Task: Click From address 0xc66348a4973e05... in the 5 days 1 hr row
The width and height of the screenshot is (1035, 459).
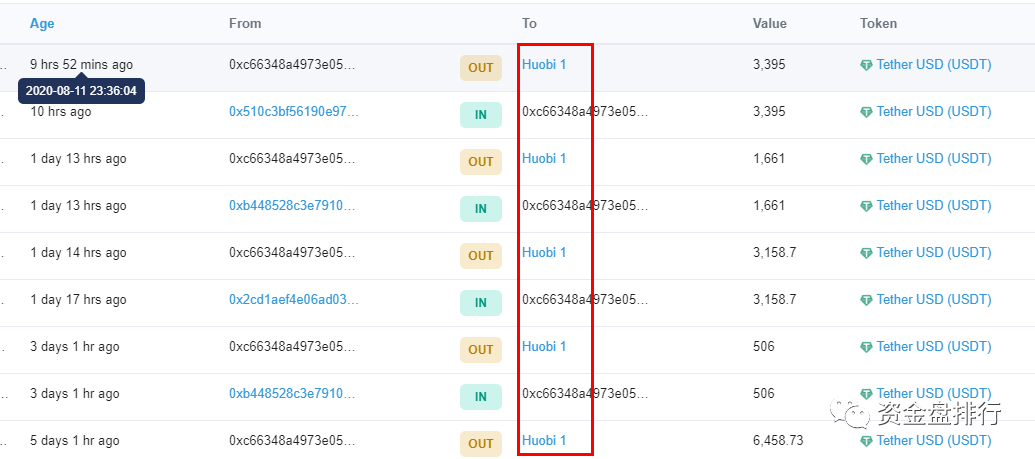Action: click(292, 440)
